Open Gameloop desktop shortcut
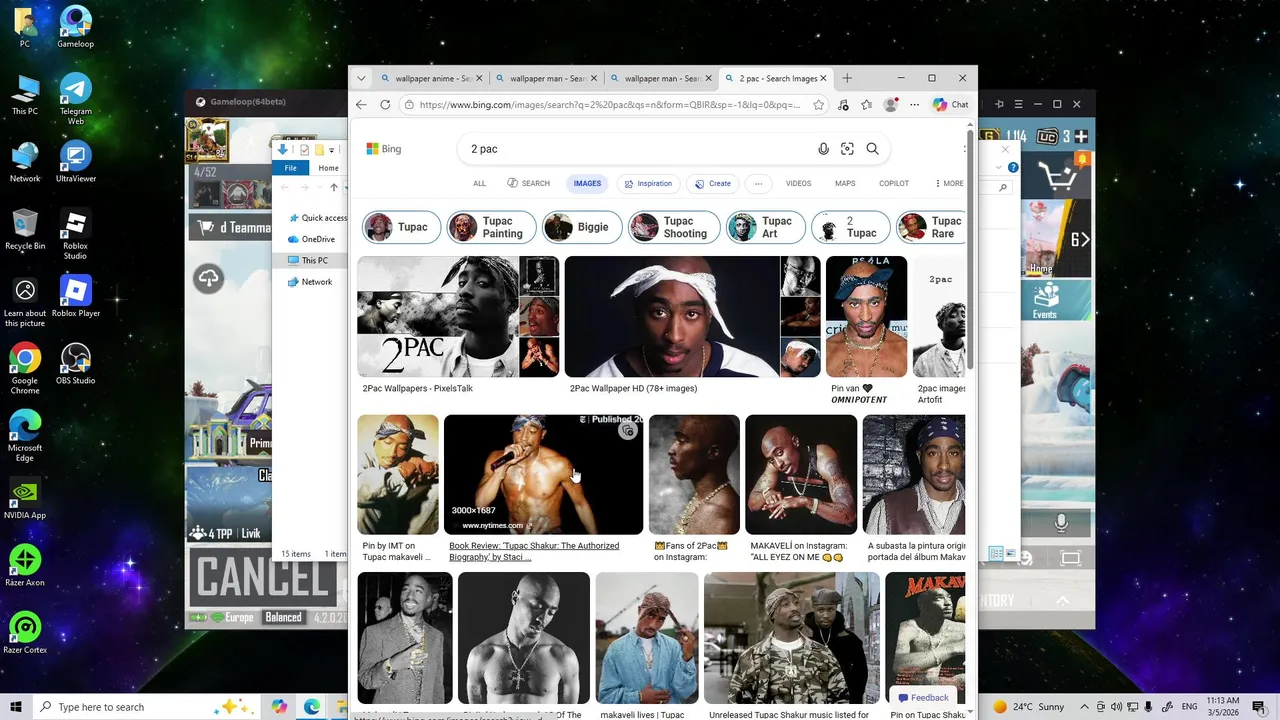This screenshot has height=720, width=1280. point(76,27)
